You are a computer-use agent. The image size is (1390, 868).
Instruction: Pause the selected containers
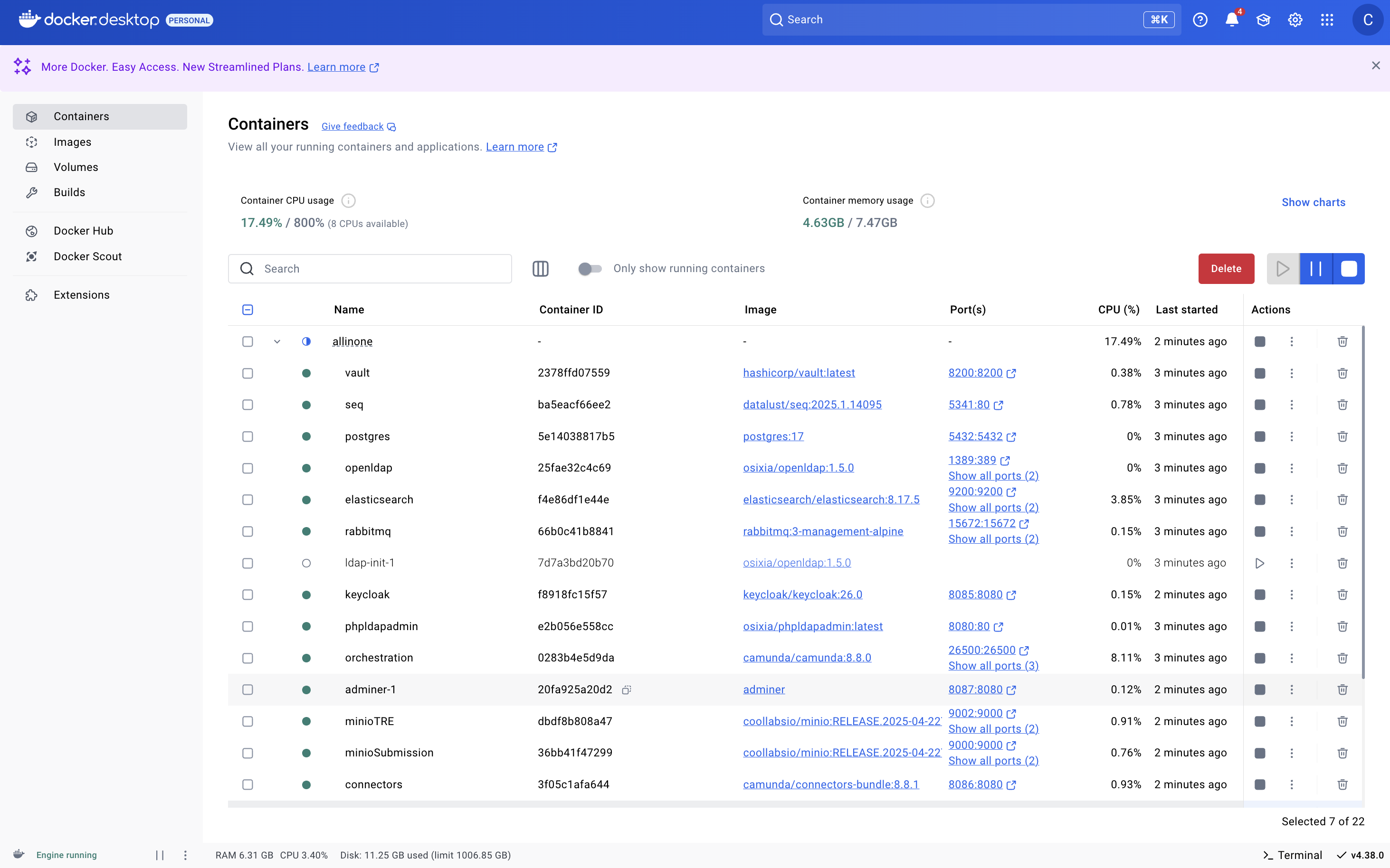(1316, 269)
